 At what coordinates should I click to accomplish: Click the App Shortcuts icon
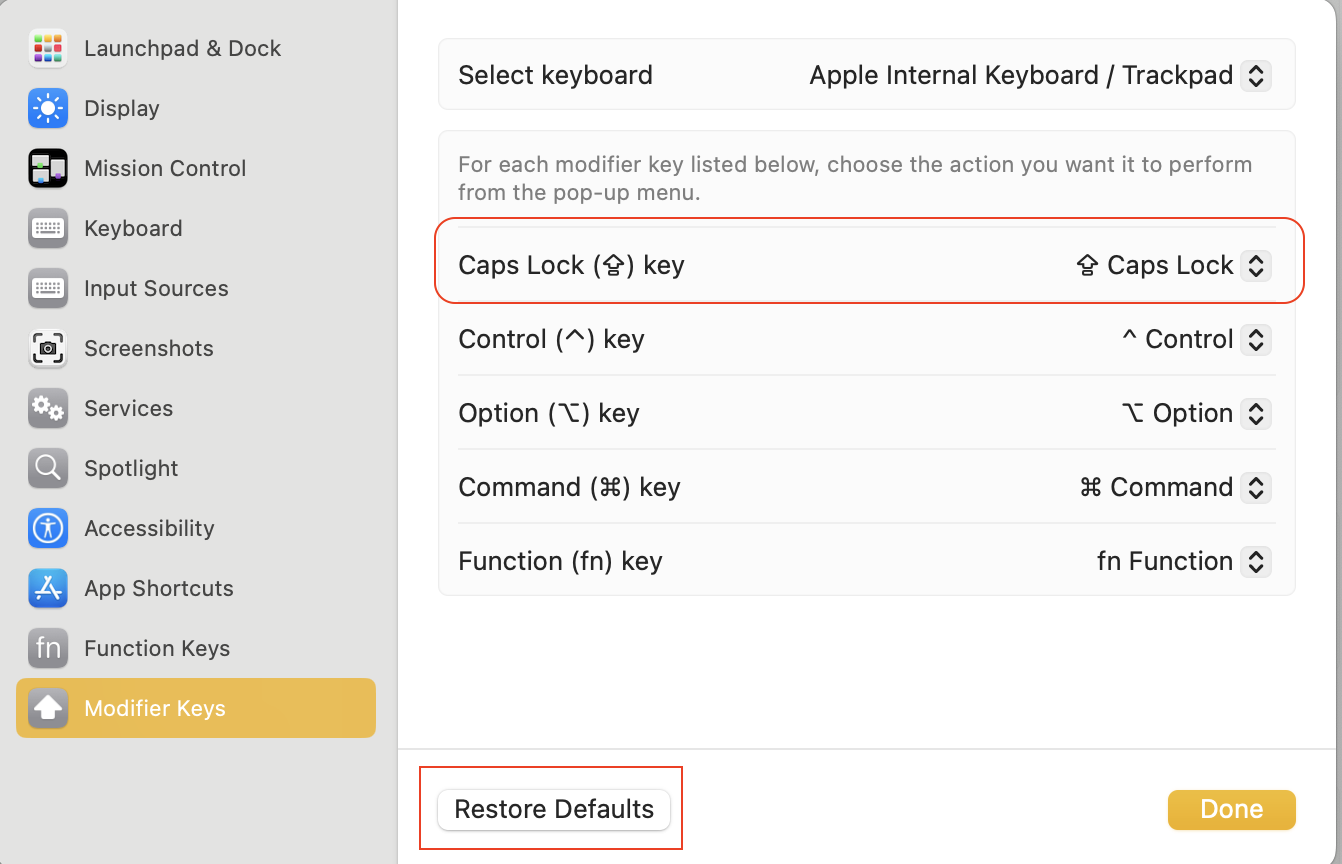(x=47, y=588)
